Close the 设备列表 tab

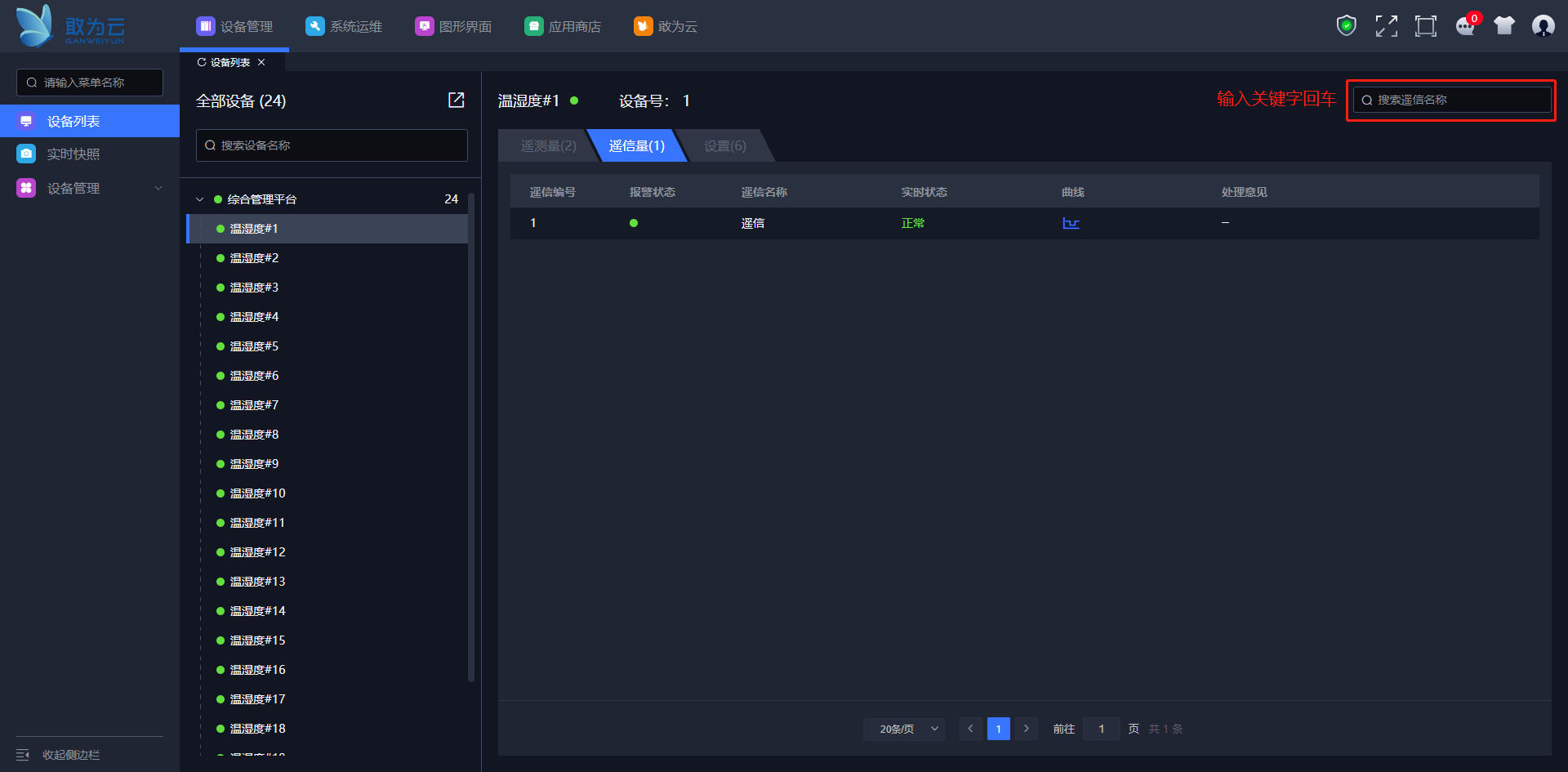click(261, 62)
